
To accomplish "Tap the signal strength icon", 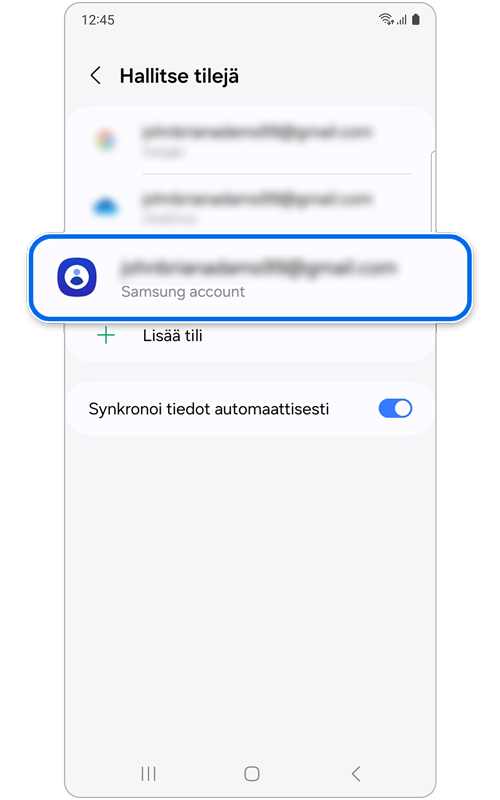I will [402, 20].
